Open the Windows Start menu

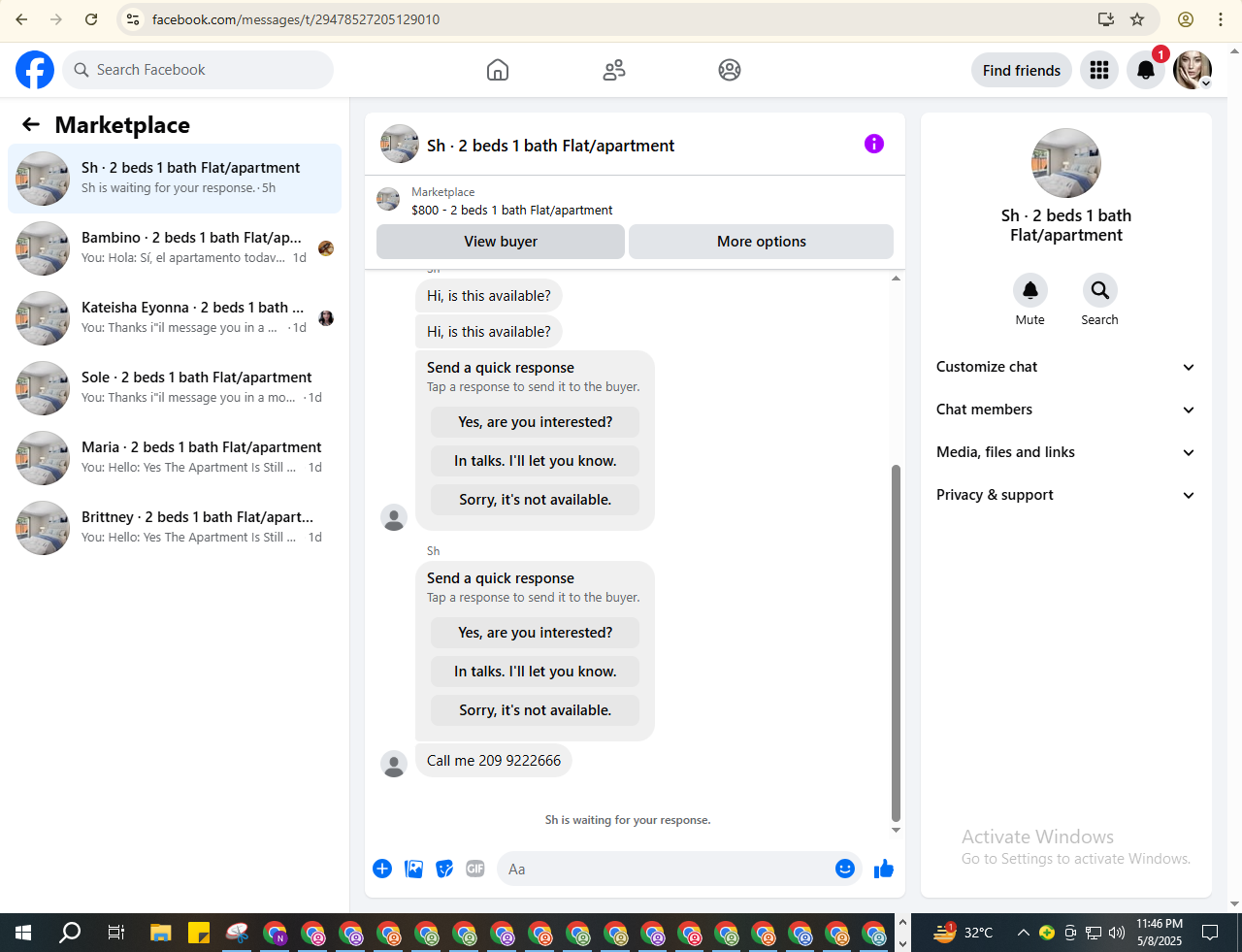23,934
